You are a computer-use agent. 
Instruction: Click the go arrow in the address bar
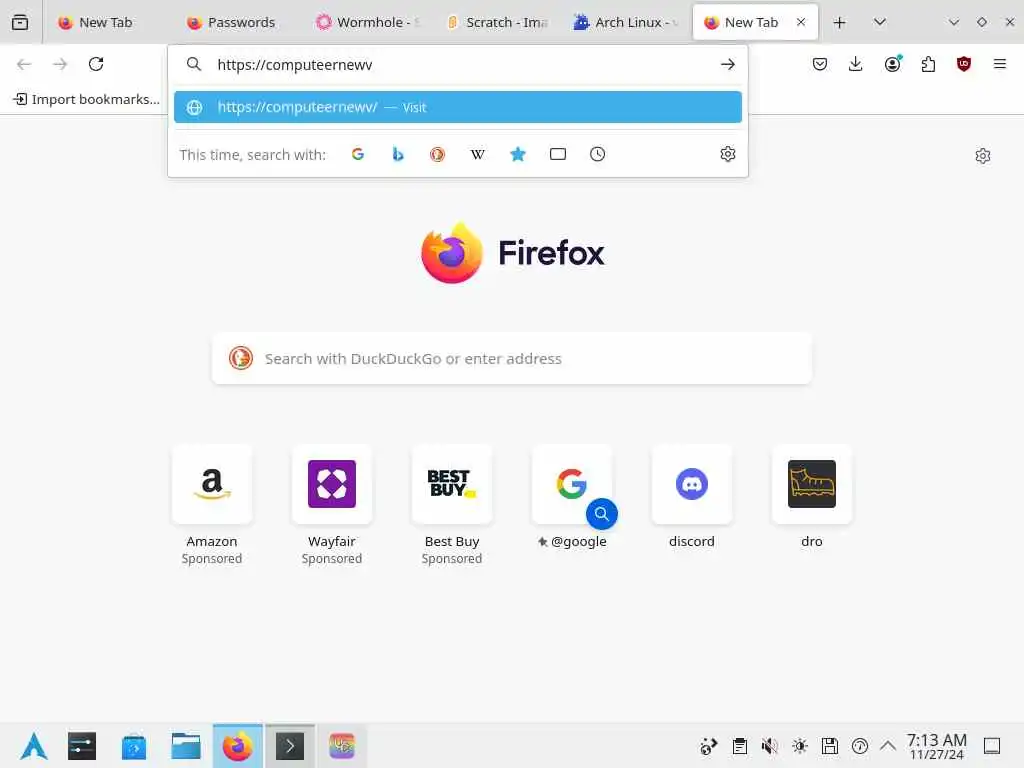click(728, 64)
